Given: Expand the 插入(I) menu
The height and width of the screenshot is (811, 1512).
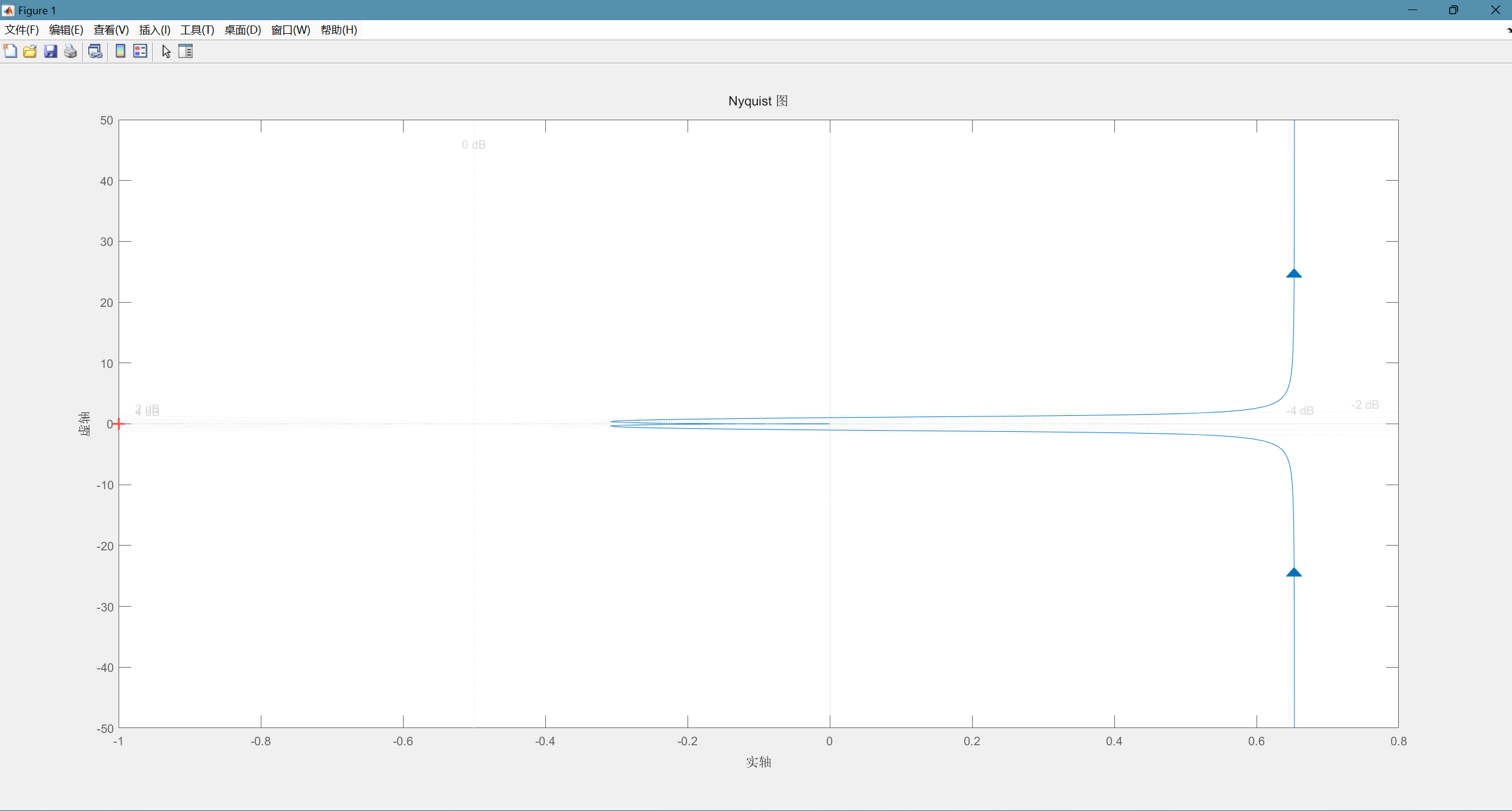Looking at the screenshot, I should (x=155, y=30).
